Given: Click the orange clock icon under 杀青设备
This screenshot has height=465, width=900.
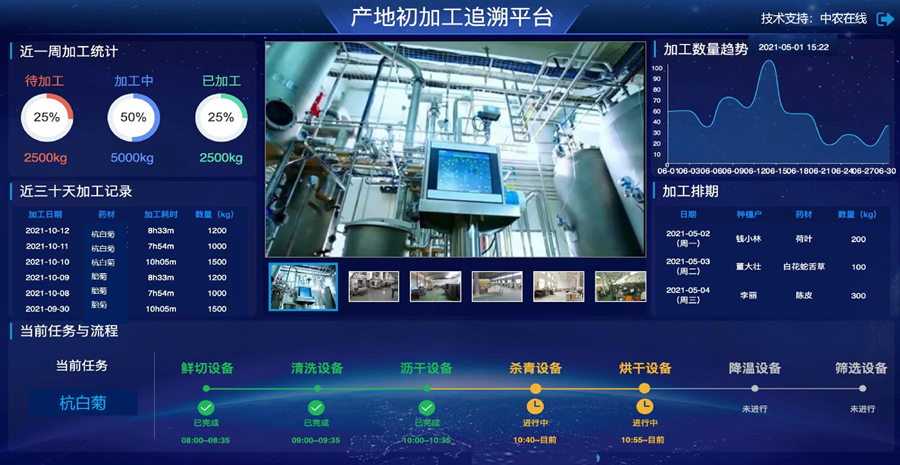Looking at the screenshot, I should [535, 406].
